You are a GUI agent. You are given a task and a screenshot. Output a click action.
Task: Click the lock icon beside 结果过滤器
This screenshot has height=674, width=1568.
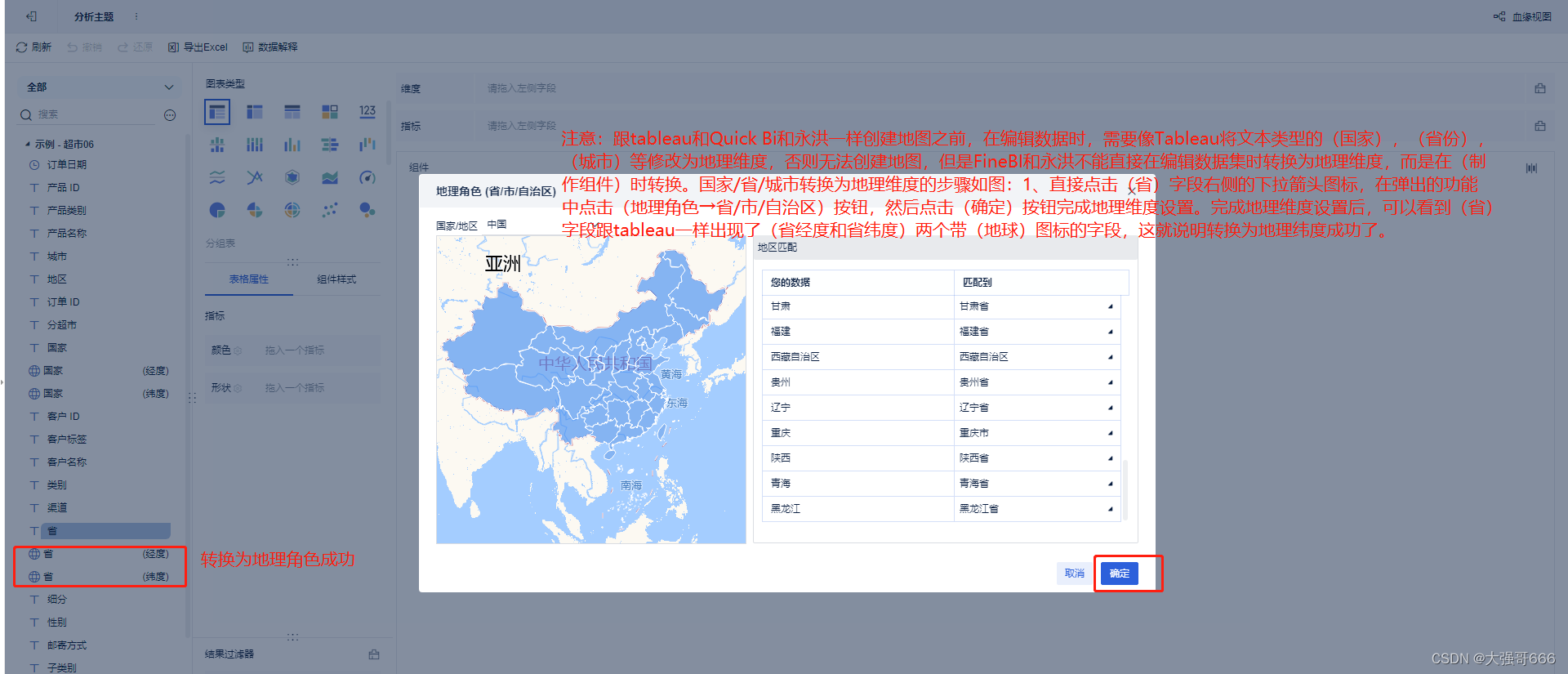[374, 654]
